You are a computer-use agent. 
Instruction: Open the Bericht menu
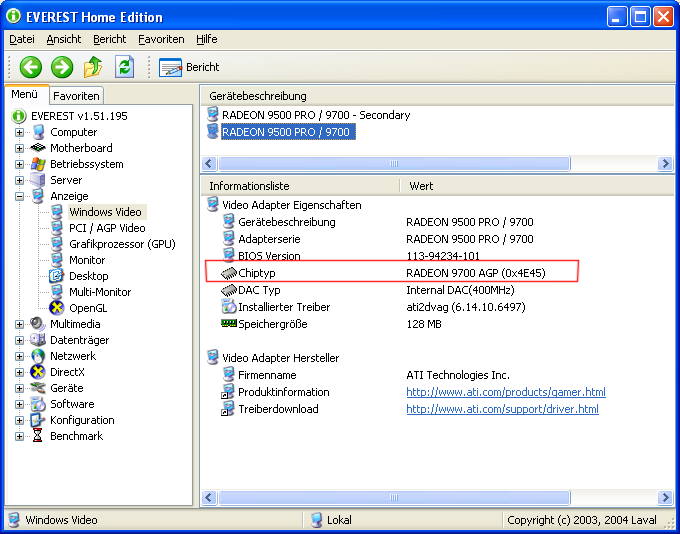(109, 39)
